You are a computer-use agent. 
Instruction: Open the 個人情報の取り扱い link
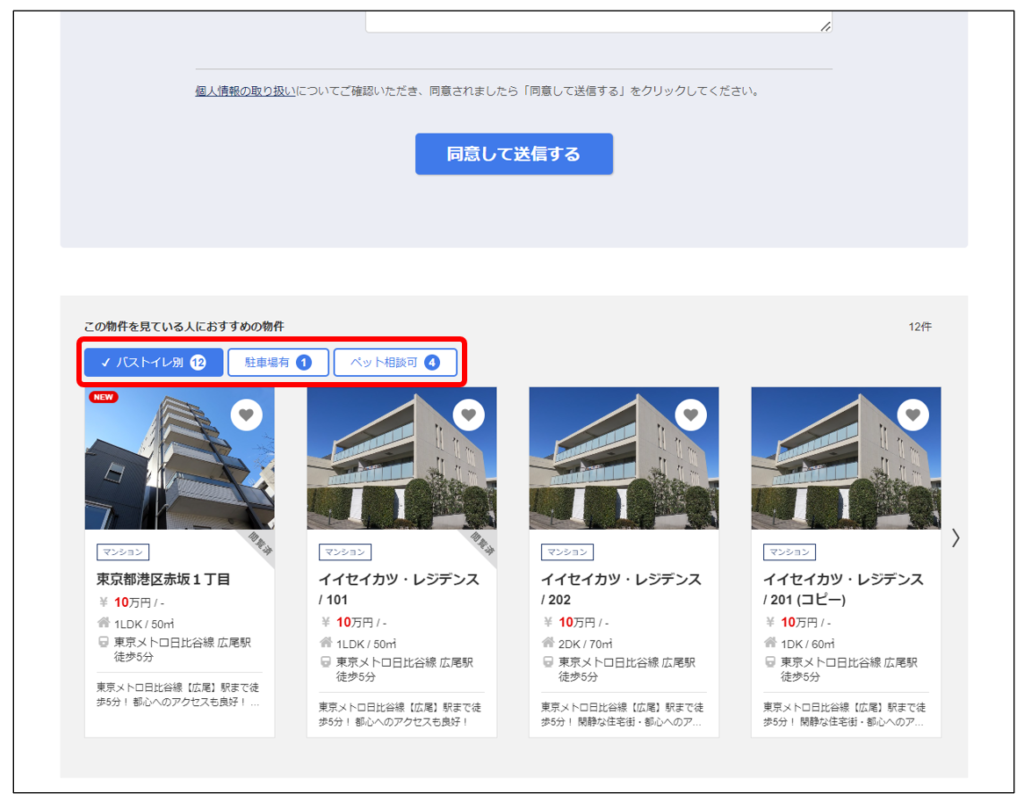click(x=245, y=91)
